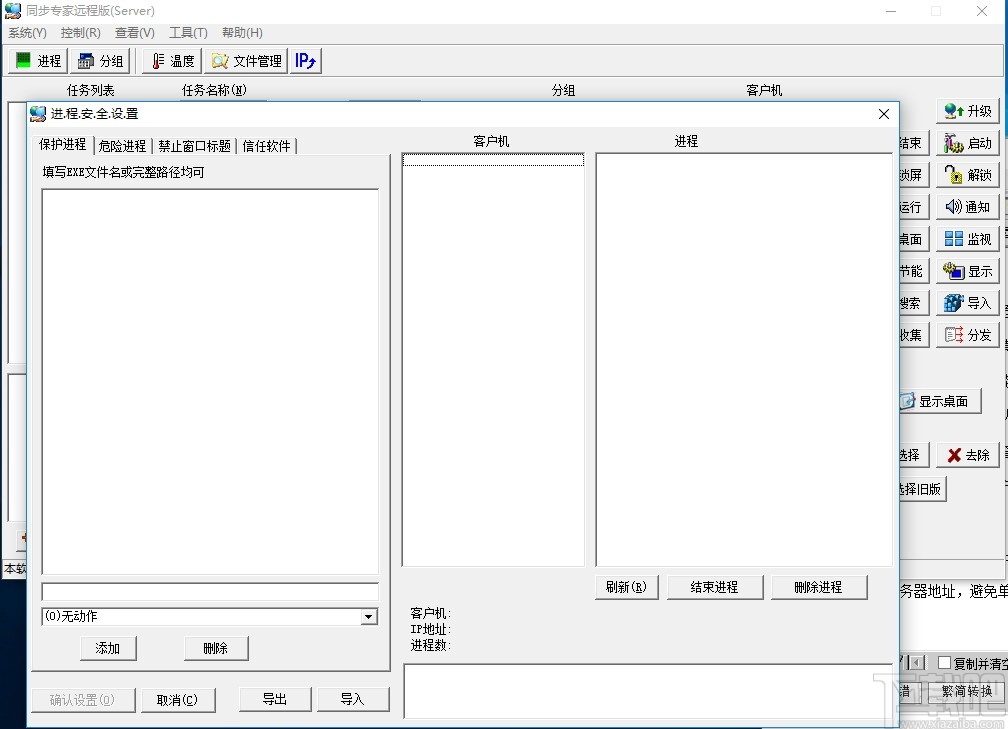
Task: Select the 进程 toolbar icon
Action: click(x=36, y=60)
